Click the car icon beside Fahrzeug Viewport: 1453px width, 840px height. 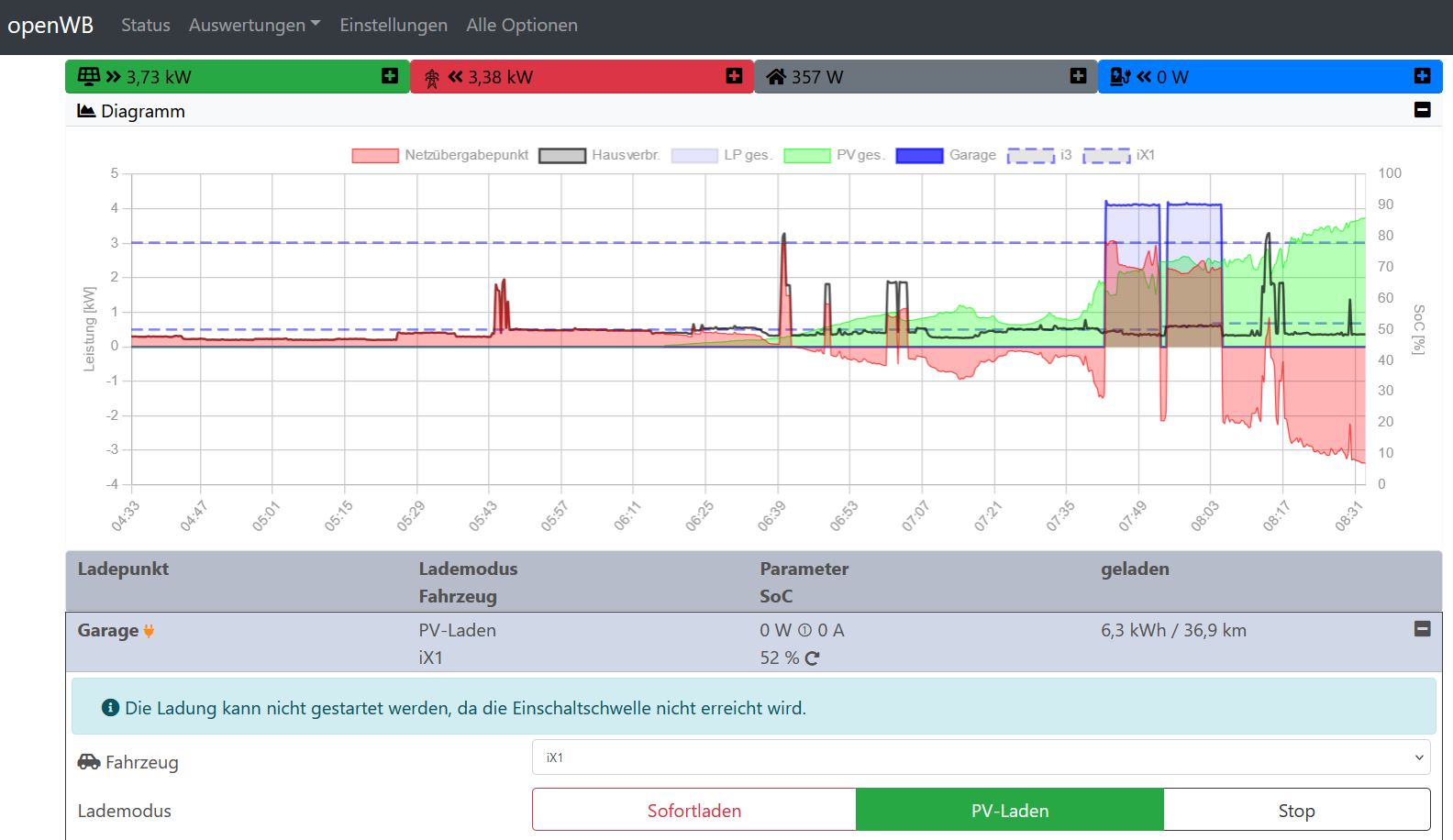89,762
